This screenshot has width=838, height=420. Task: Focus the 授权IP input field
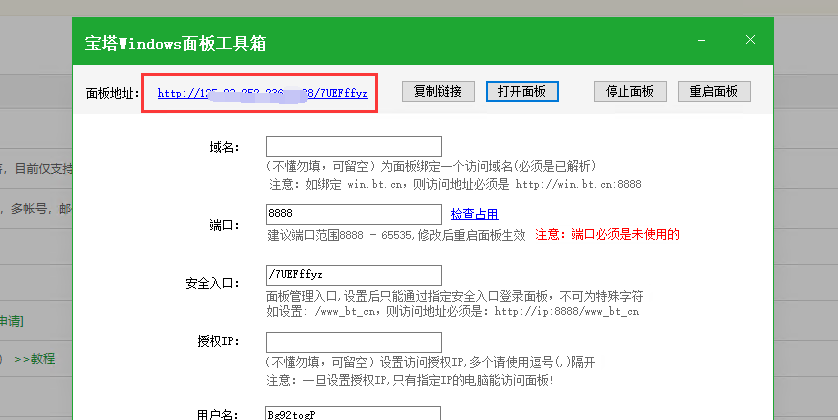[354, 343]
